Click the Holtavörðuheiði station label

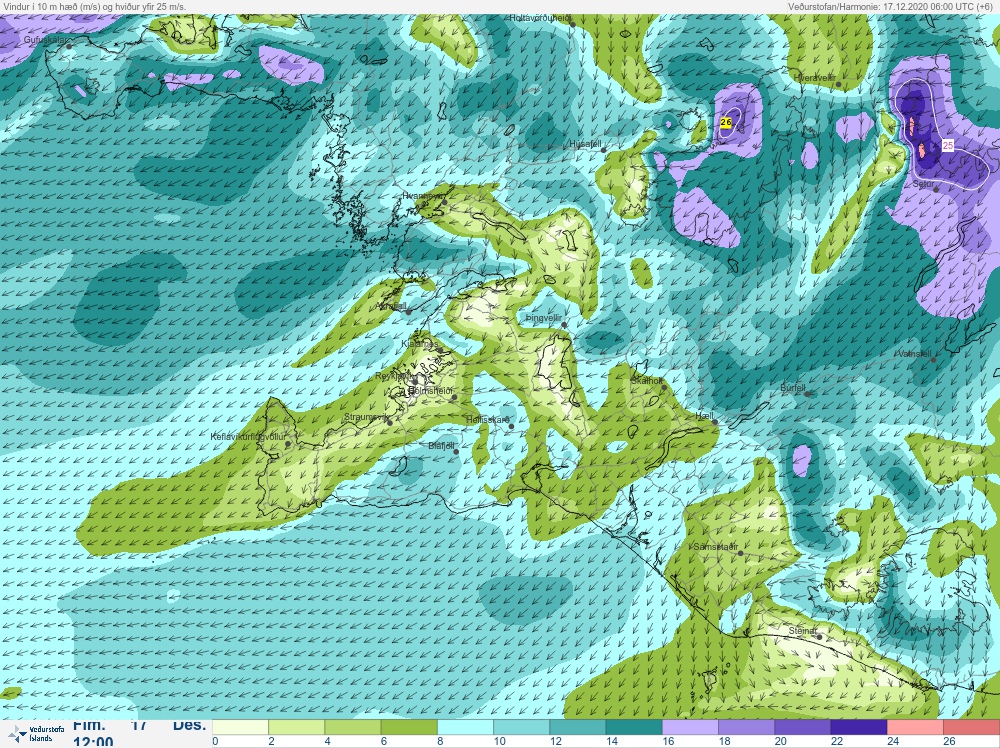pyautogui.click(x=540, y=18)
